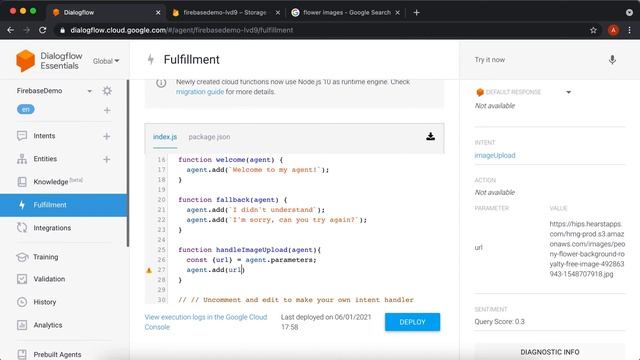Open Entities in the sidebar
The height and width of the screenshot is (360, 640).
click(x=45, y=159)
